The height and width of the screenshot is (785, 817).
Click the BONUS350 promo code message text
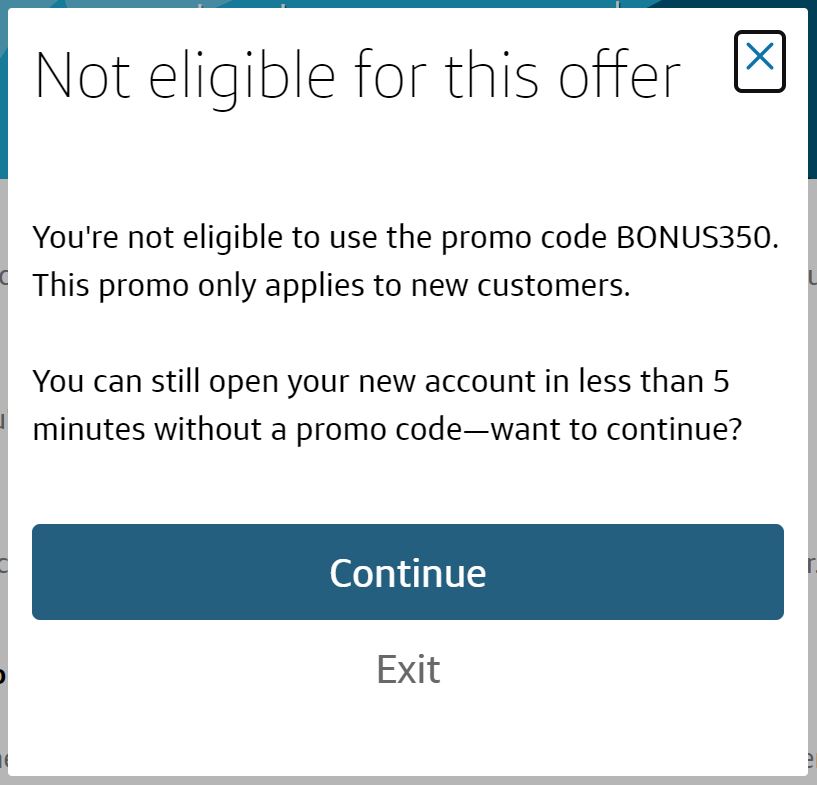[405, 261]
